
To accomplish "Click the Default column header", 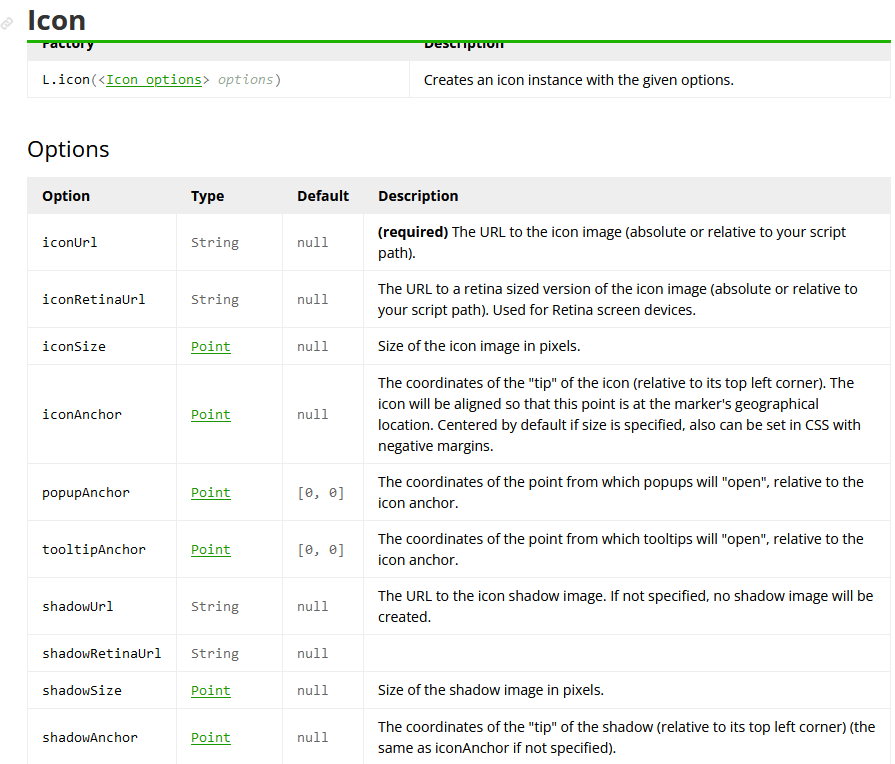I will click(x=323, y=196).
